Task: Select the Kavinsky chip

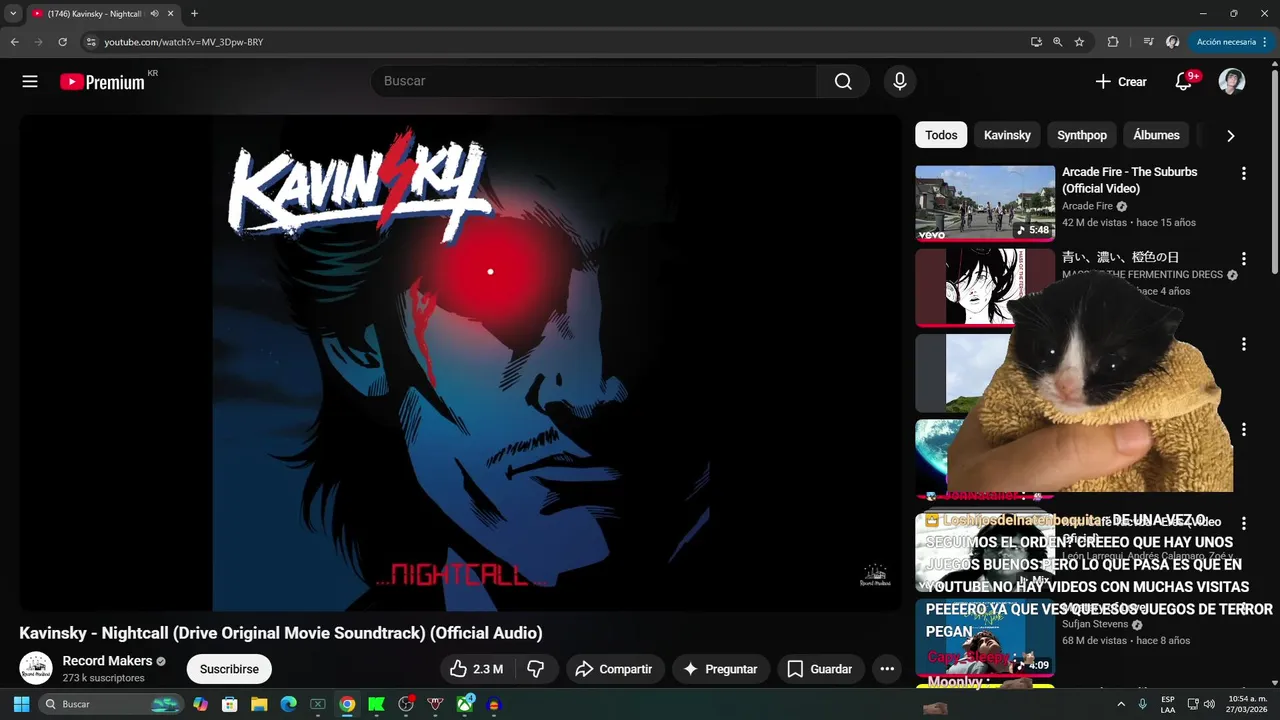Action: [1007, 135]
